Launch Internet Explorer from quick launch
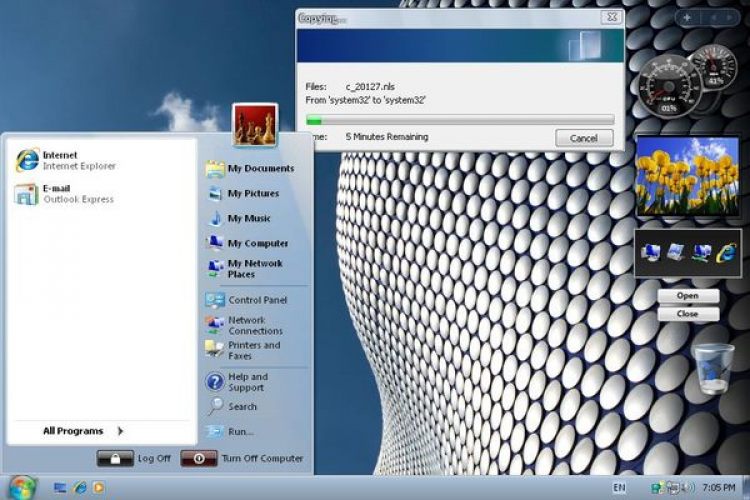The image size is (750, 500). [80, 488]
